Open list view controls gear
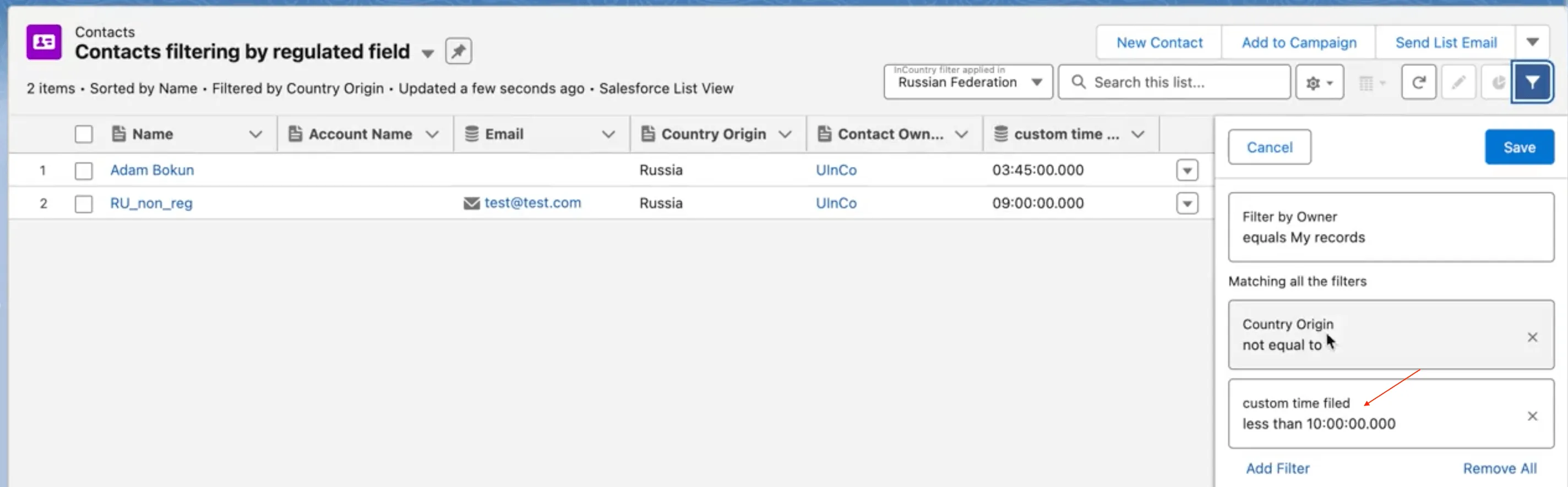 click(x=1319, y=82)
